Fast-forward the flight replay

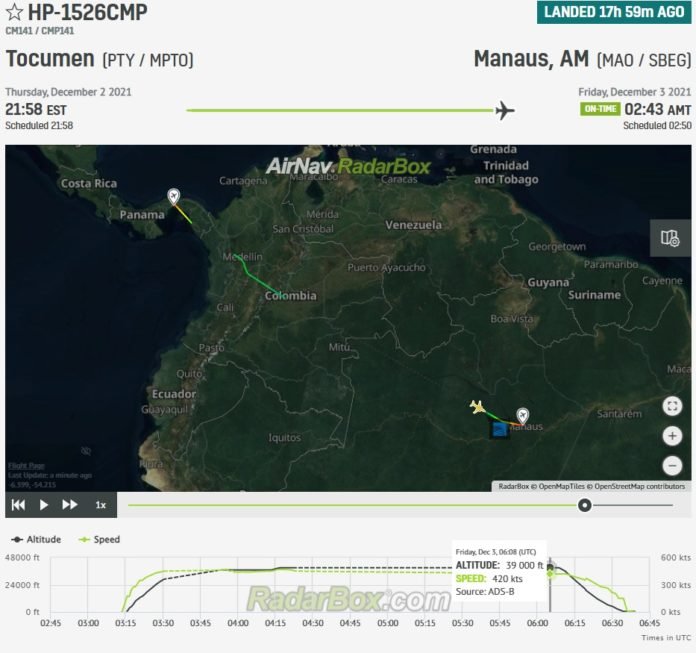(70, 505)
